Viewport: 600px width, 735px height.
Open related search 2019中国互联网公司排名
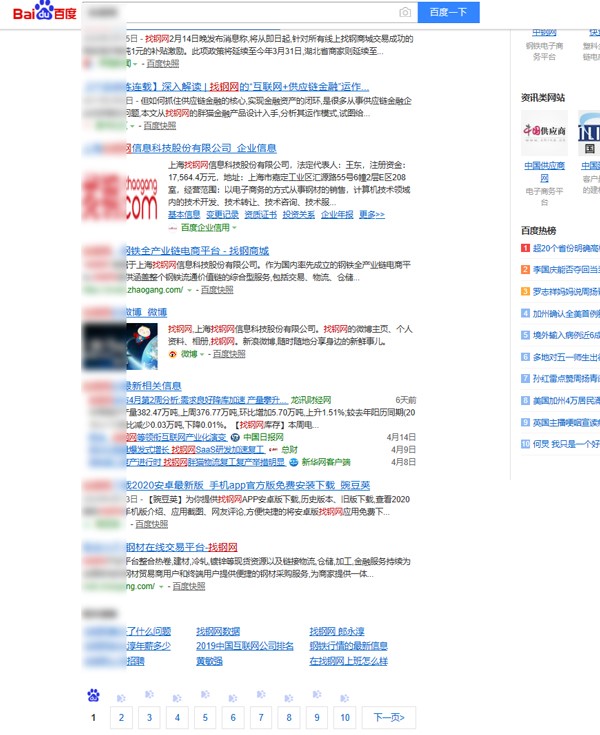click(x=245, y=646)
